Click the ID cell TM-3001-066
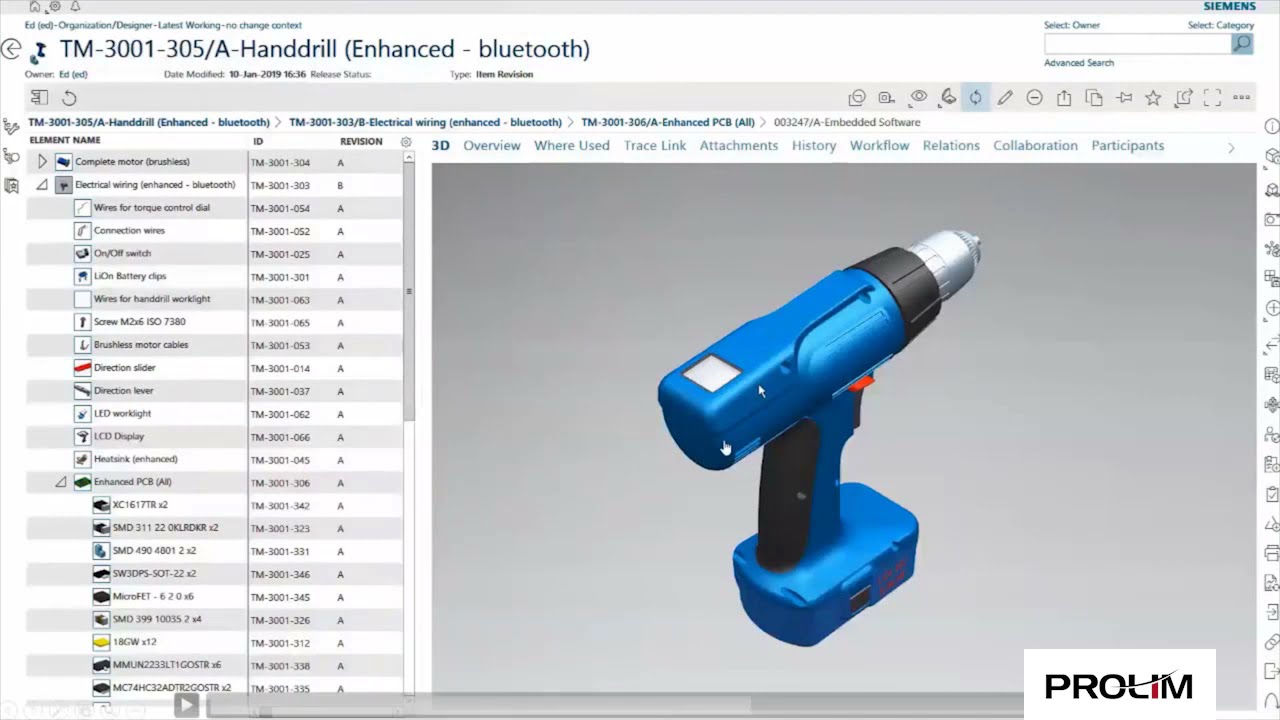Image resolution: width=1280 pixels, height=720 pixels. coord(280,438)
